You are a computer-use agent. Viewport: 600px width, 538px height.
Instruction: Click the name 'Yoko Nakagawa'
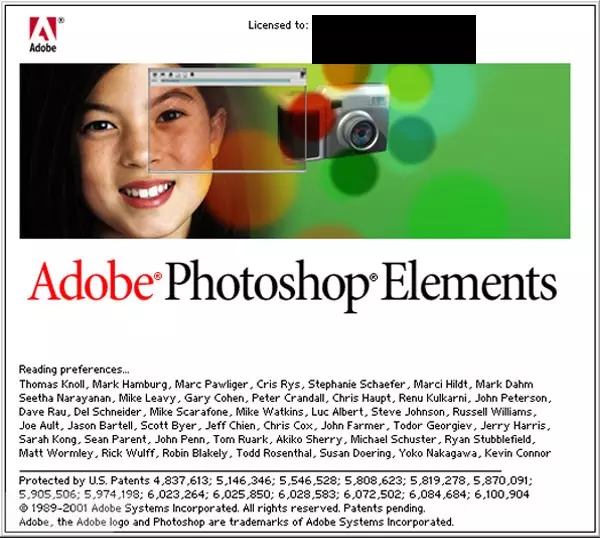pos(438,453)
